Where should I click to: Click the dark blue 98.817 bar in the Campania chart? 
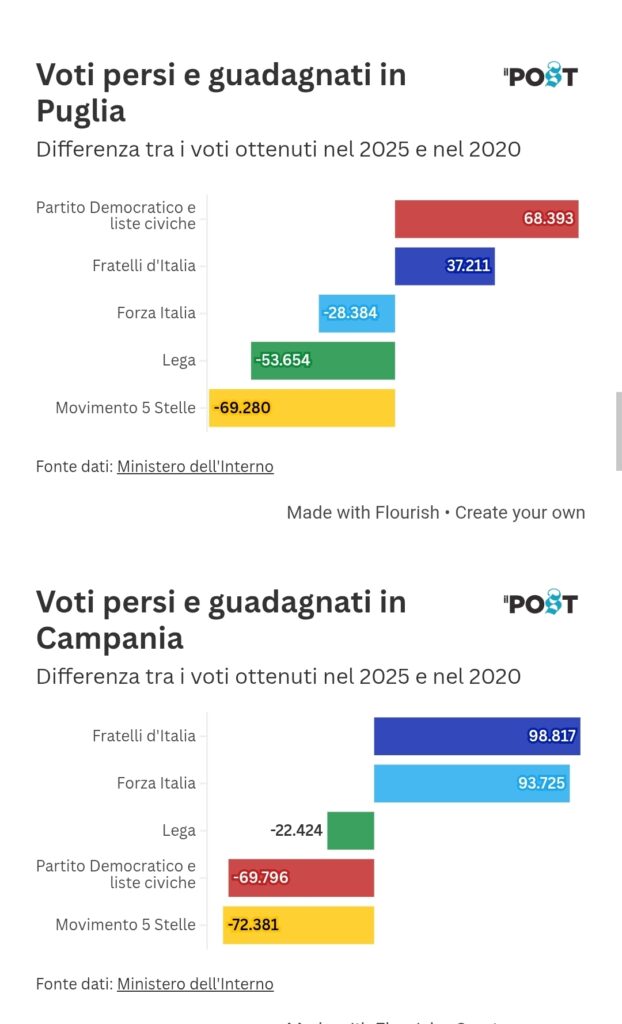476,736
